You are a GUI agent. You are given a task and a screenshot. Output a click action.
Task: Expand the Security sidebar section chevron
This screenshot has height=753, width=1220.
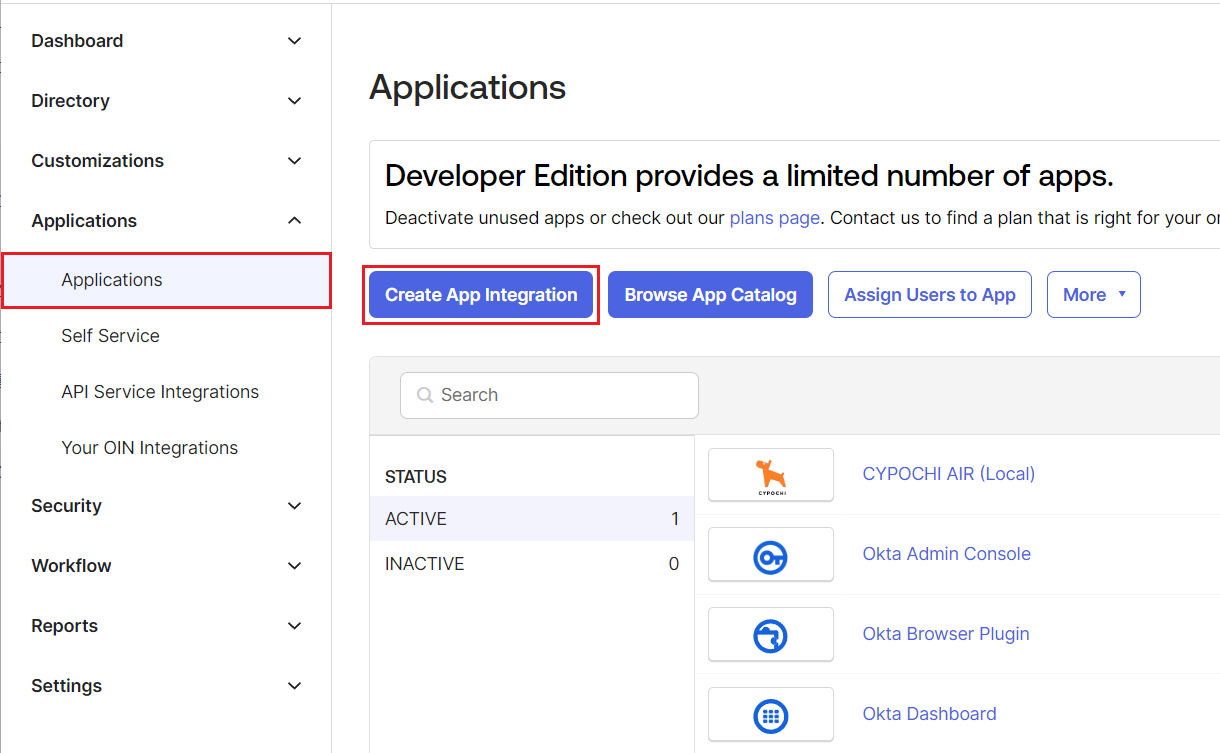[x=294, y=506]
